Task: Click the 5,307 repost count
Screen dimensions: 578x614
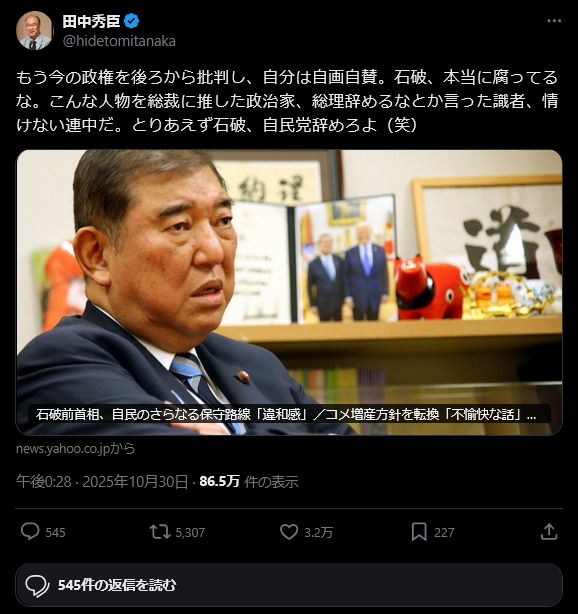Action: (x=190, y=533)
